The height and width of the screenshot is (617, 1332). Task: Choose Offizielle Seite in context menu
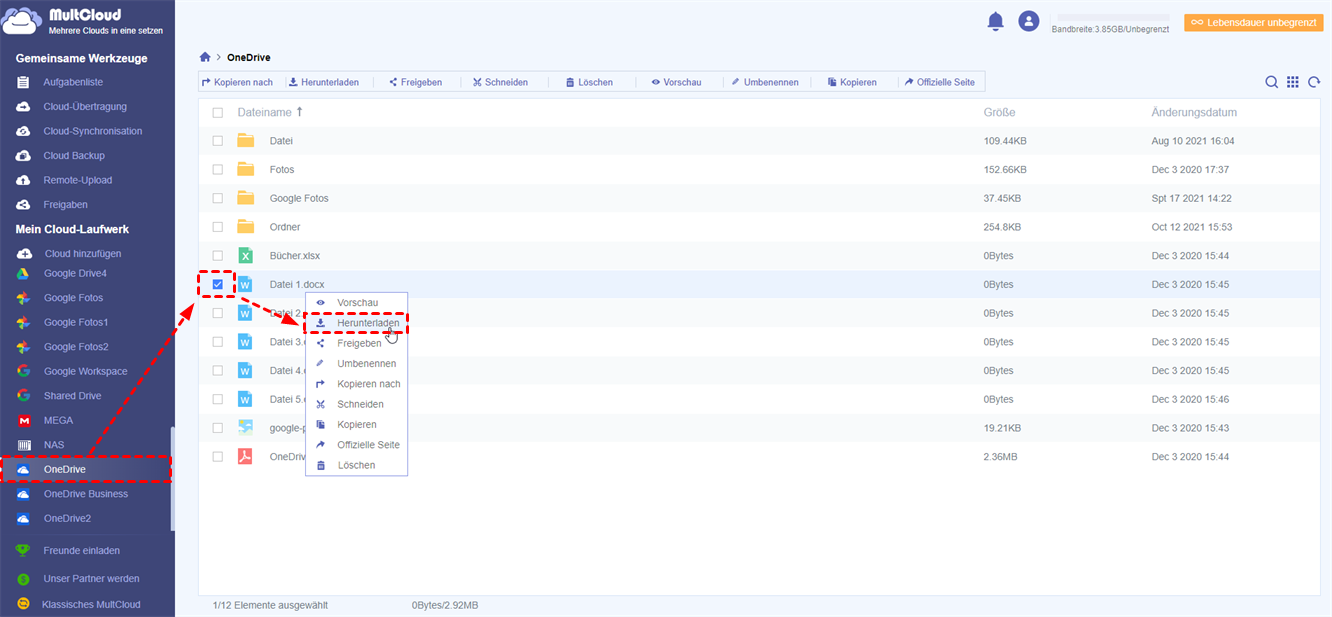point(356,445)
